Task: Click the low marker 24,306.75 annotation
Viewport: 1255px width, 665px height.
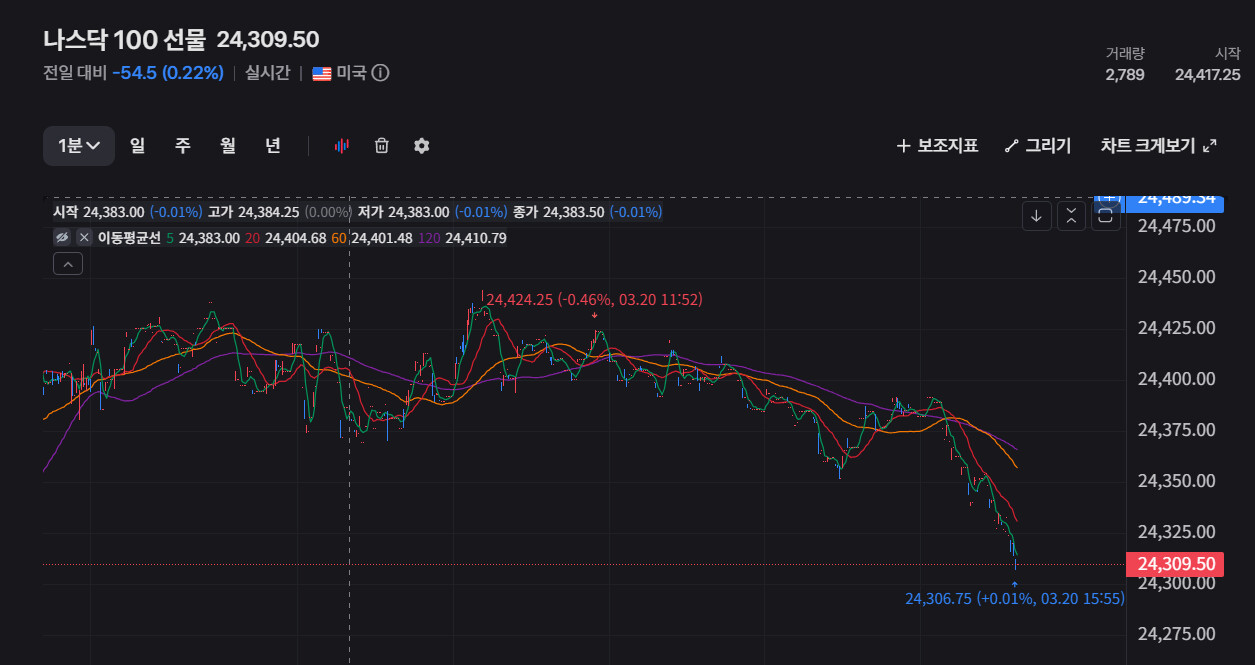Action: click(x=1015, y=599)
